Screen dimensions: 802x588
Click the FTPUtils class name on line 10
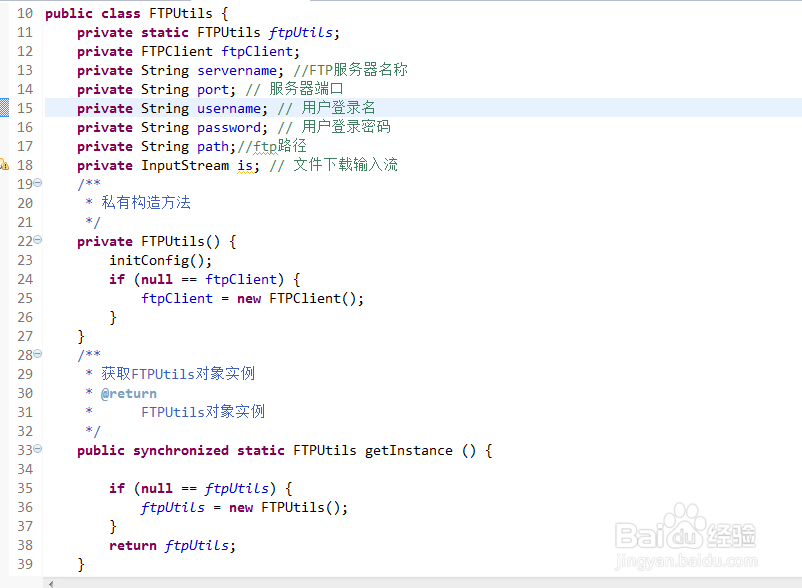pyautogui.click(x=180, y=13)
